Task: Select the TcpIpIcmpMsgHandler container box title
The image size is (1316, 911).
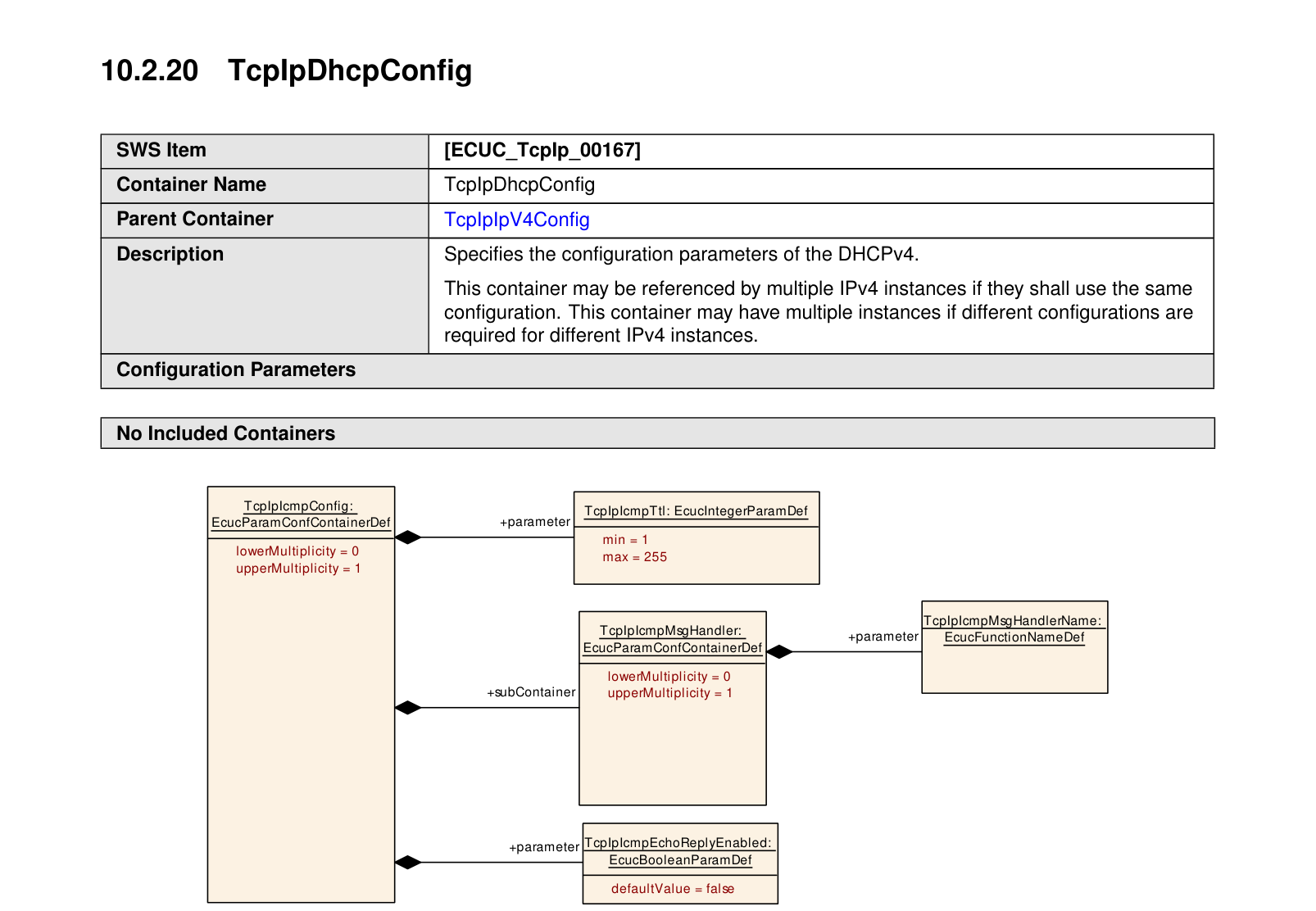Action: pos(672,639)
